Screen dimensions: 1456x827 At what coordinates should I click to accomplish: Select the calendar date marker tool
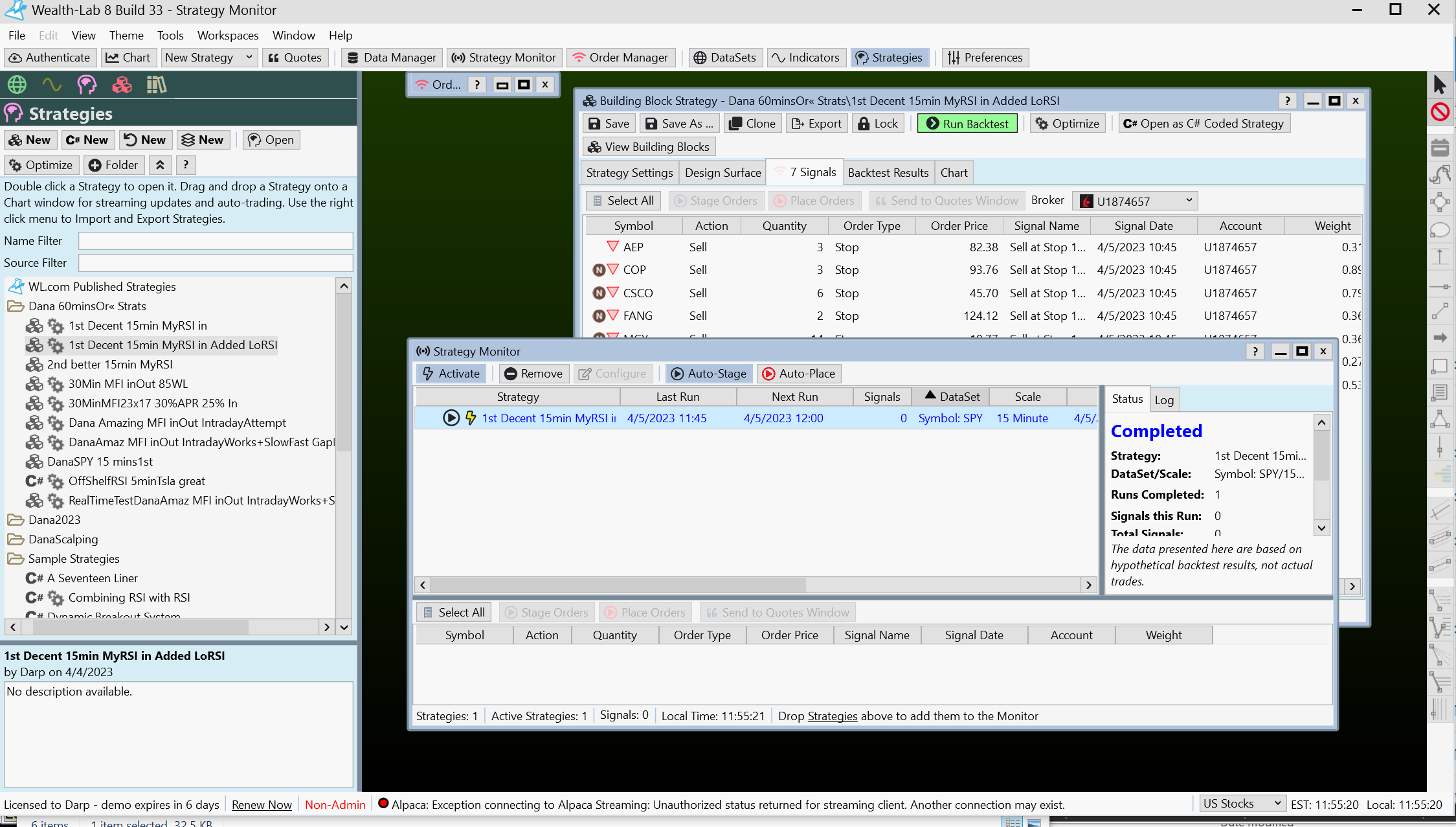1440,148
